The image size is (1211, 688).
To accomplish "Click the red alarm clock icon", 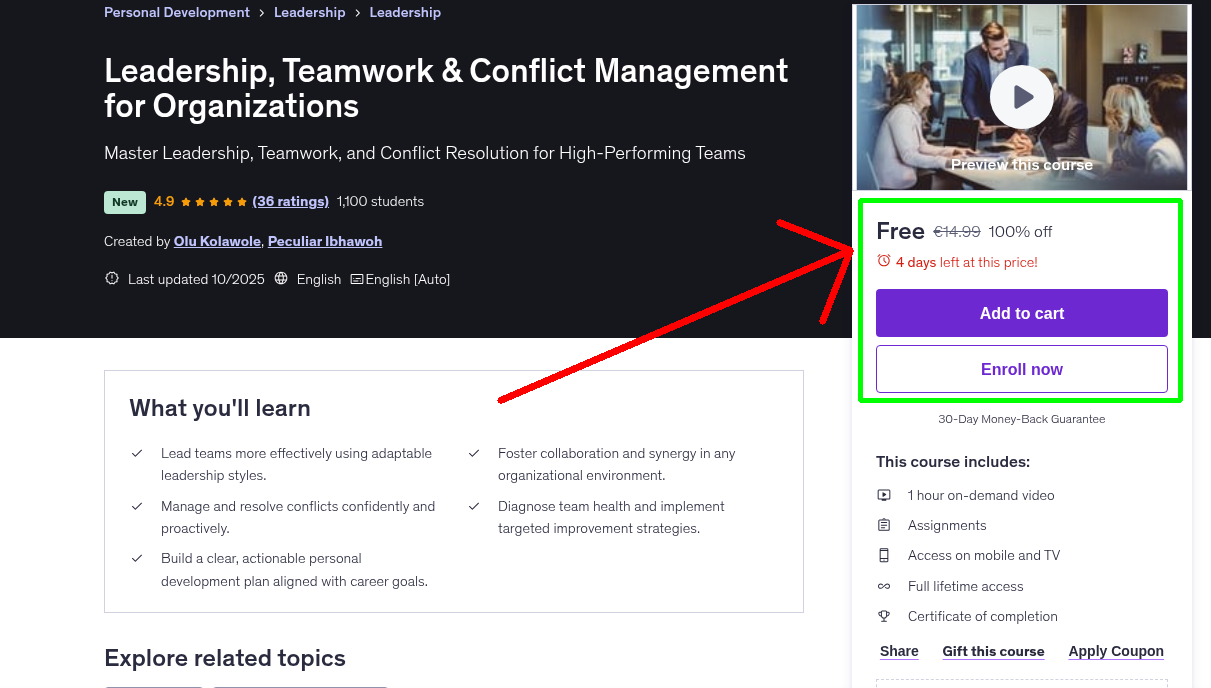I will point(883,260).
